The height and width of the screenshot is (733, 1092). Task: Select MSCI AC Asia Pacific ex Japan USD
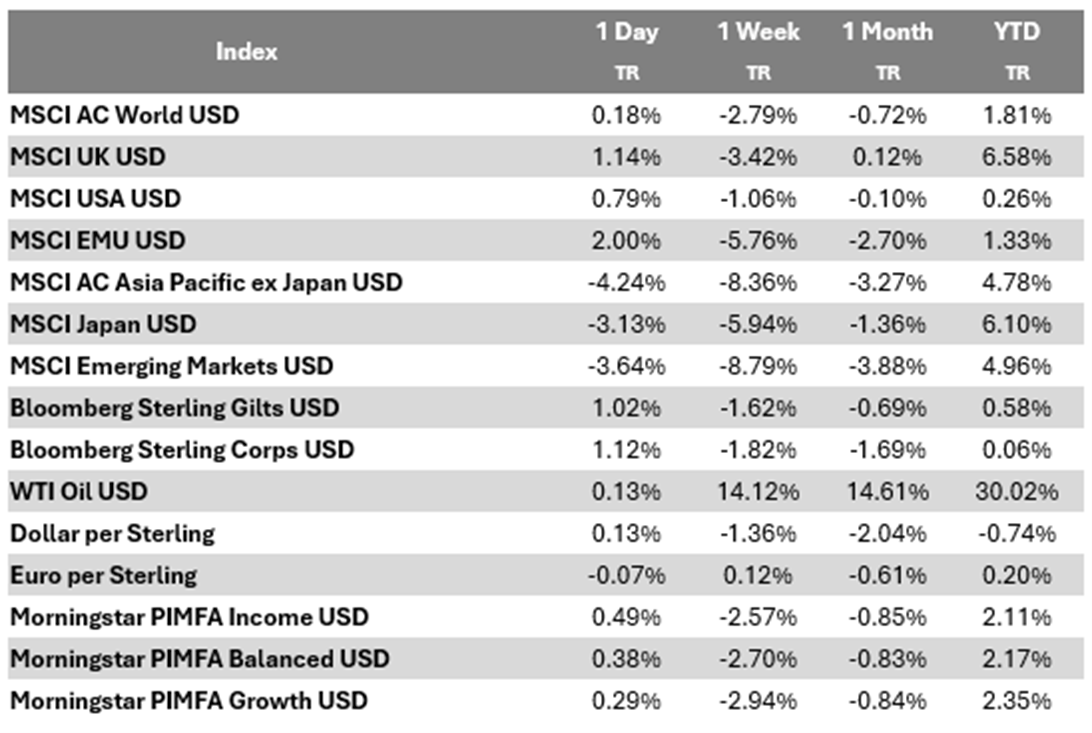click(x=206, y=283)
